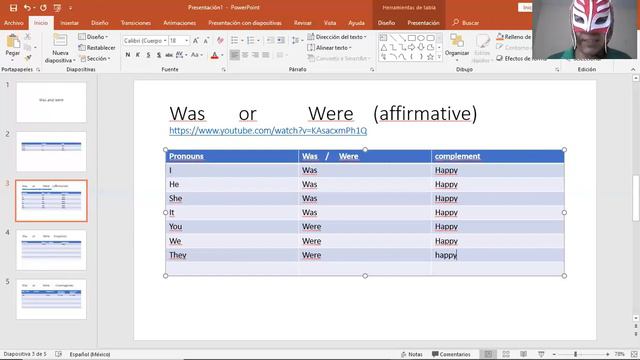Click the Restablecer button
The image size is (640, 360).
(97, 48)
